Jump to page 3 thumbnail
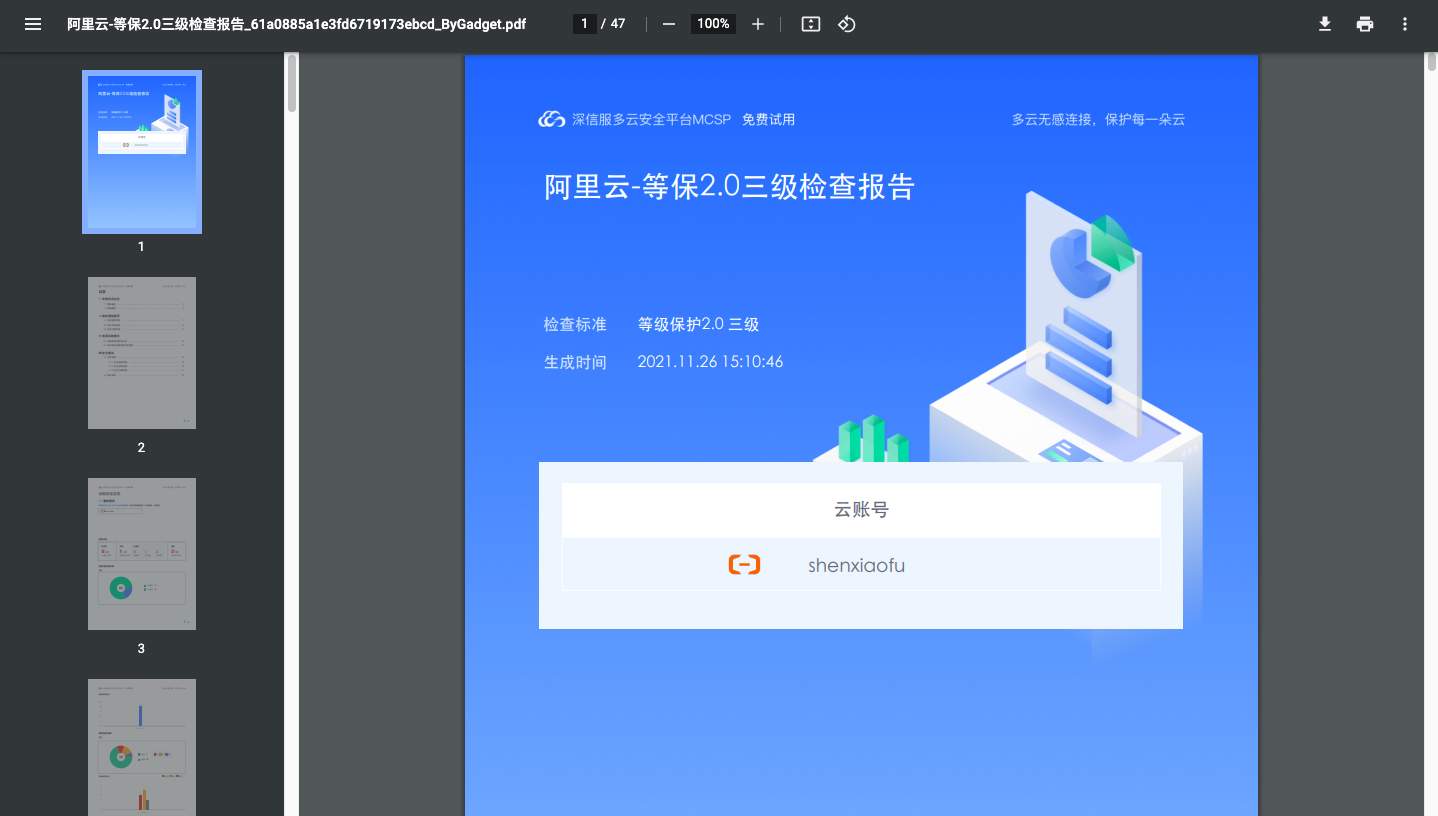This screenshot has height=816, width=1438. [x=142, y=554]
